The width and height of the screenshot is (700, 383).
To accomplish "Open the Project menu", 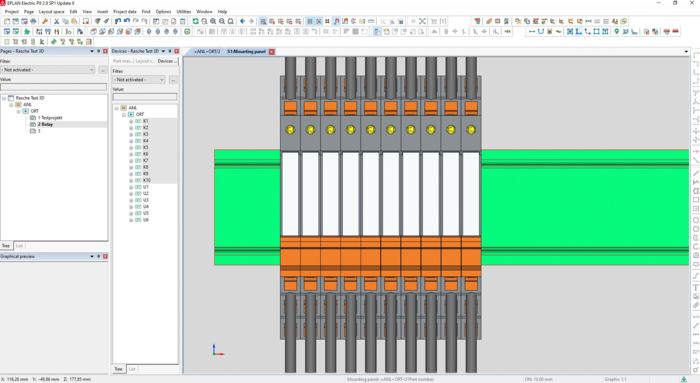I will click(12, 11).
